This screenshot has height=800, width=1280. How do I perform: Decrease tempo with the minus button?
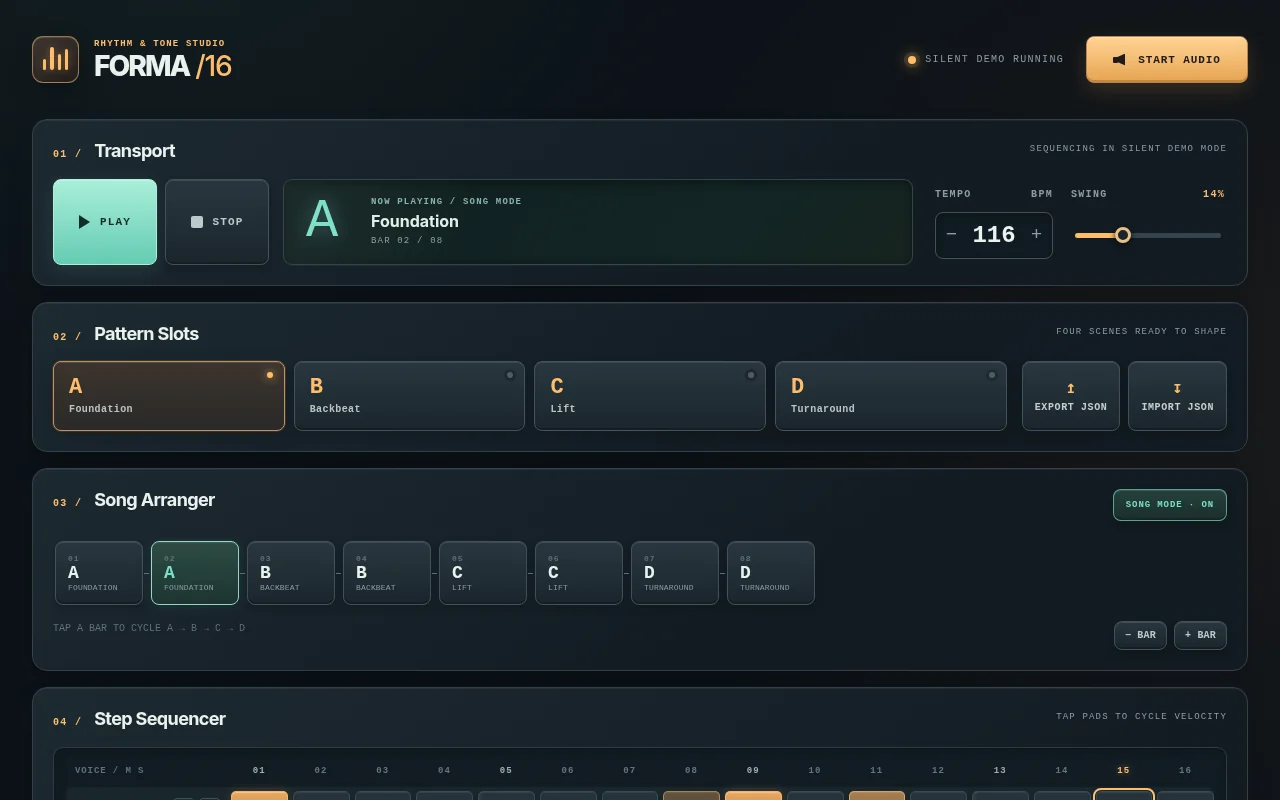tap(951, 235)
